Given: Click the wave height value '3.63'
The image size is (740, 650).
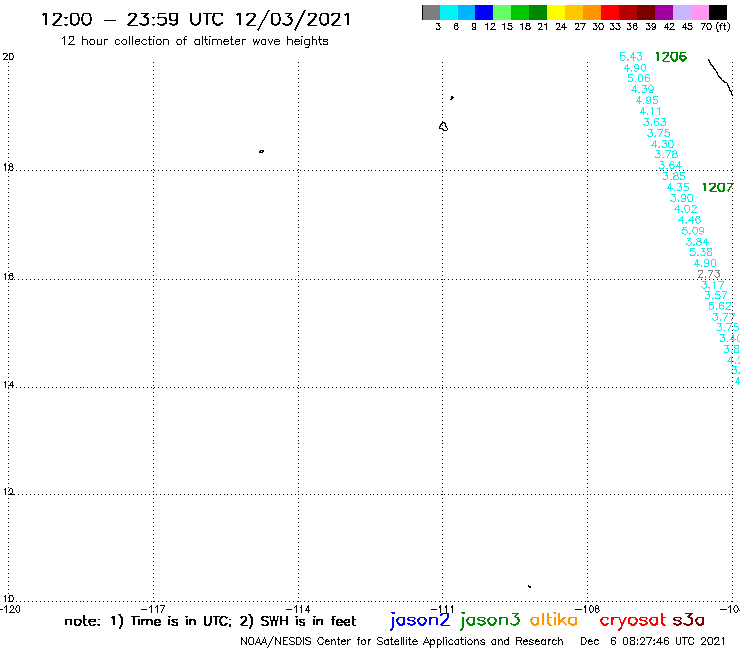Looking at the screenshot, I should [x=655, y=122].
